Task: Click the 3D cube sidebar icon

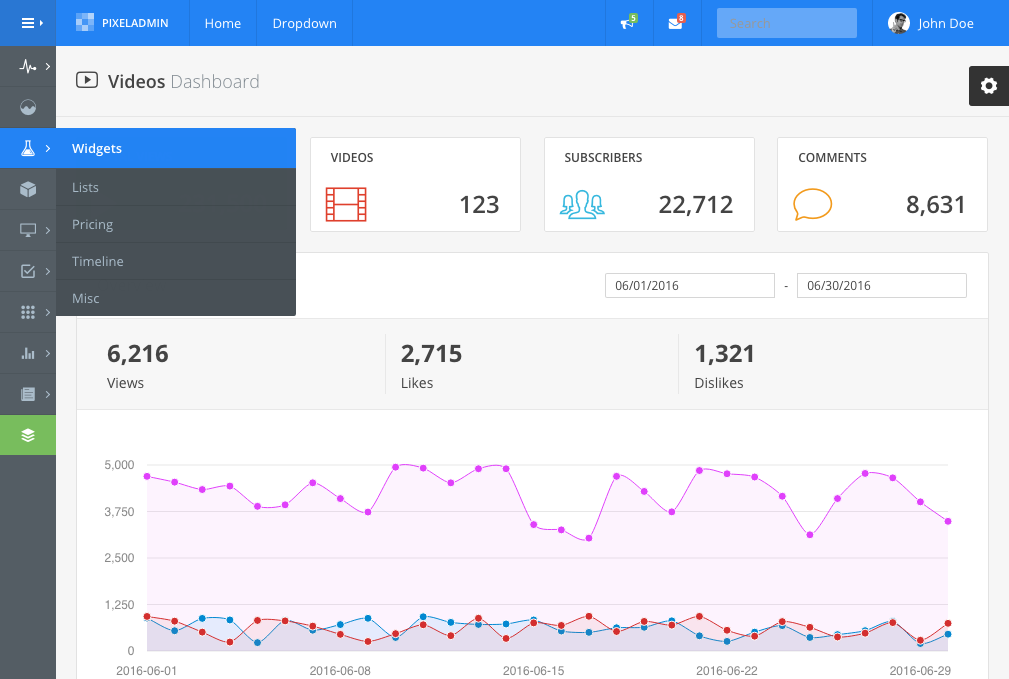Action: tap(28, 189)
